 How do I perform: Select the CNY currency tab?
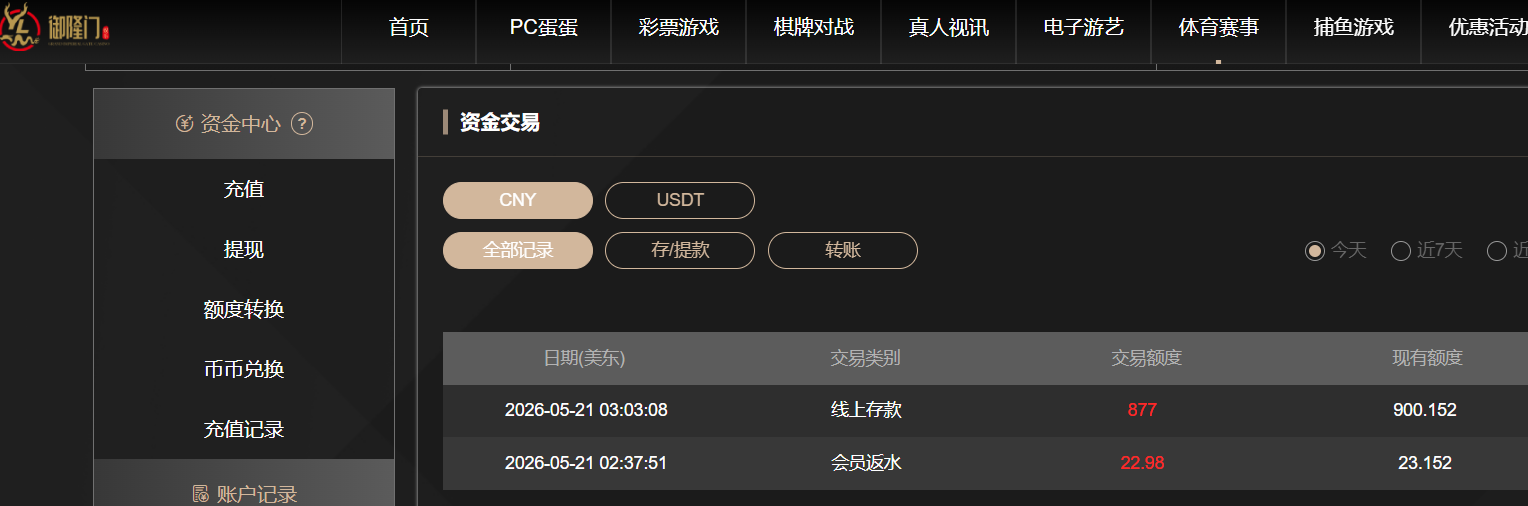[518, 200]
